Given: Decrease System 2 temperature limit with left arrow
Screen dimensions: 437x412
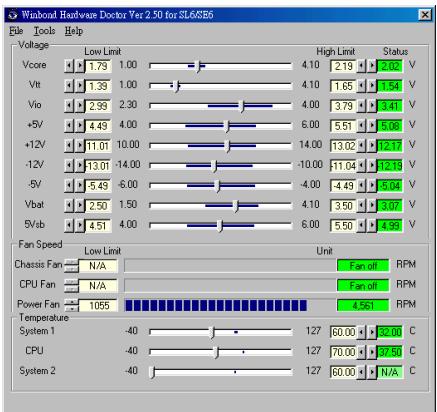Looking at the screenshot, I should [361, 372].
